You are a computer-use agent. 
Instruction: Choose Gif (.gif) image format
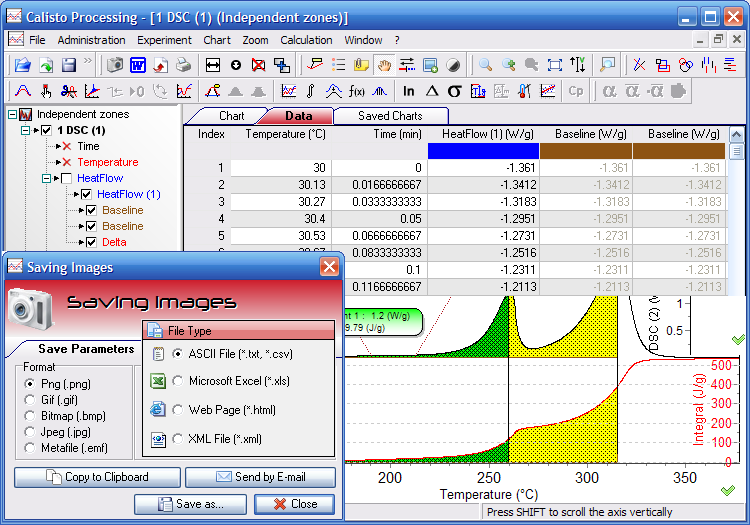(30, 400)
